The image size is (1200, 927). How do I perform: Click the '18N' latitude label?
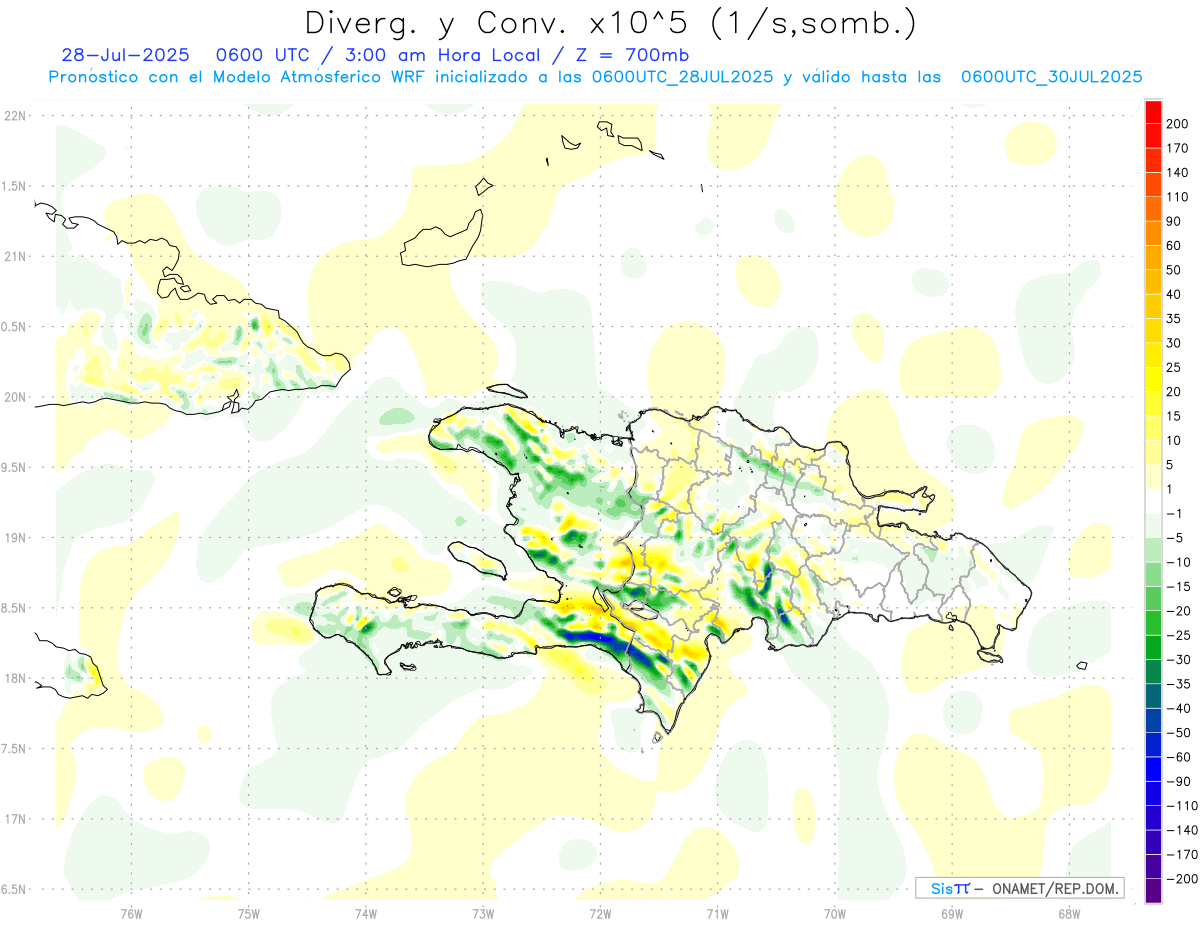tap(15, 678)
